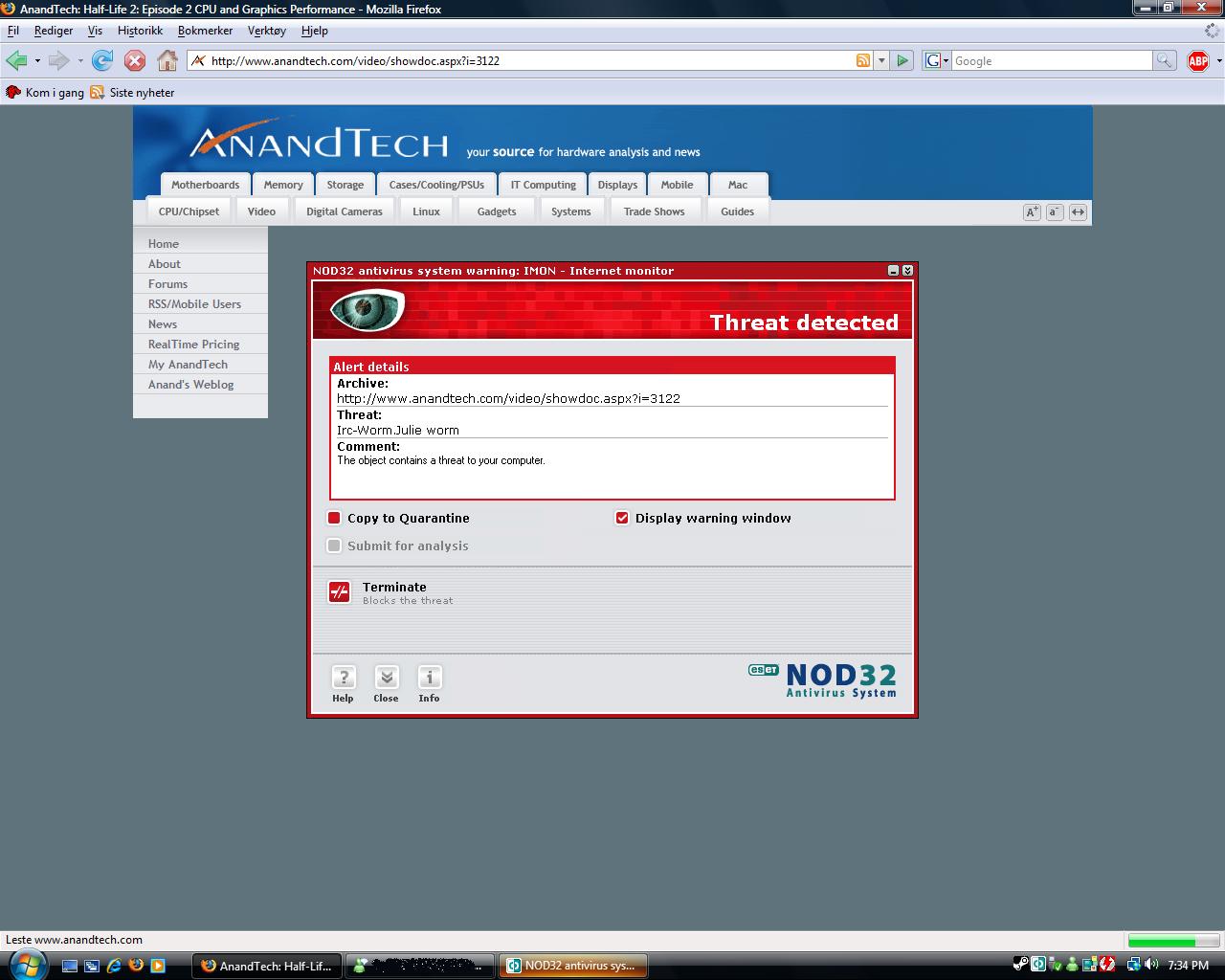Open the Siste nyheter feed bookmark
The height and width of the screenshot is (980, 1225).
point(133,93)
